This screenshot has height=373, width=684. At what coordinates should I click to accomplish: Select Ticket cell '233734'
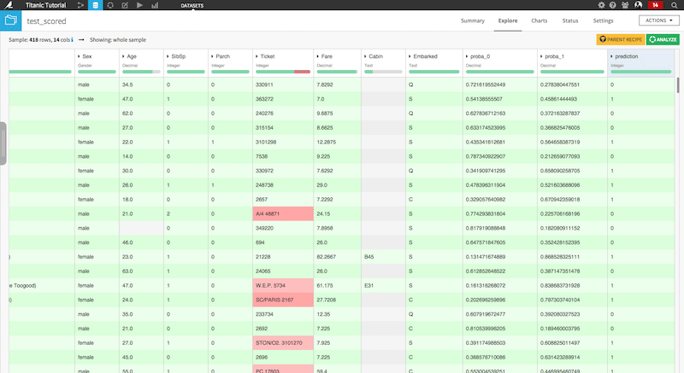[x=283, y=314]
